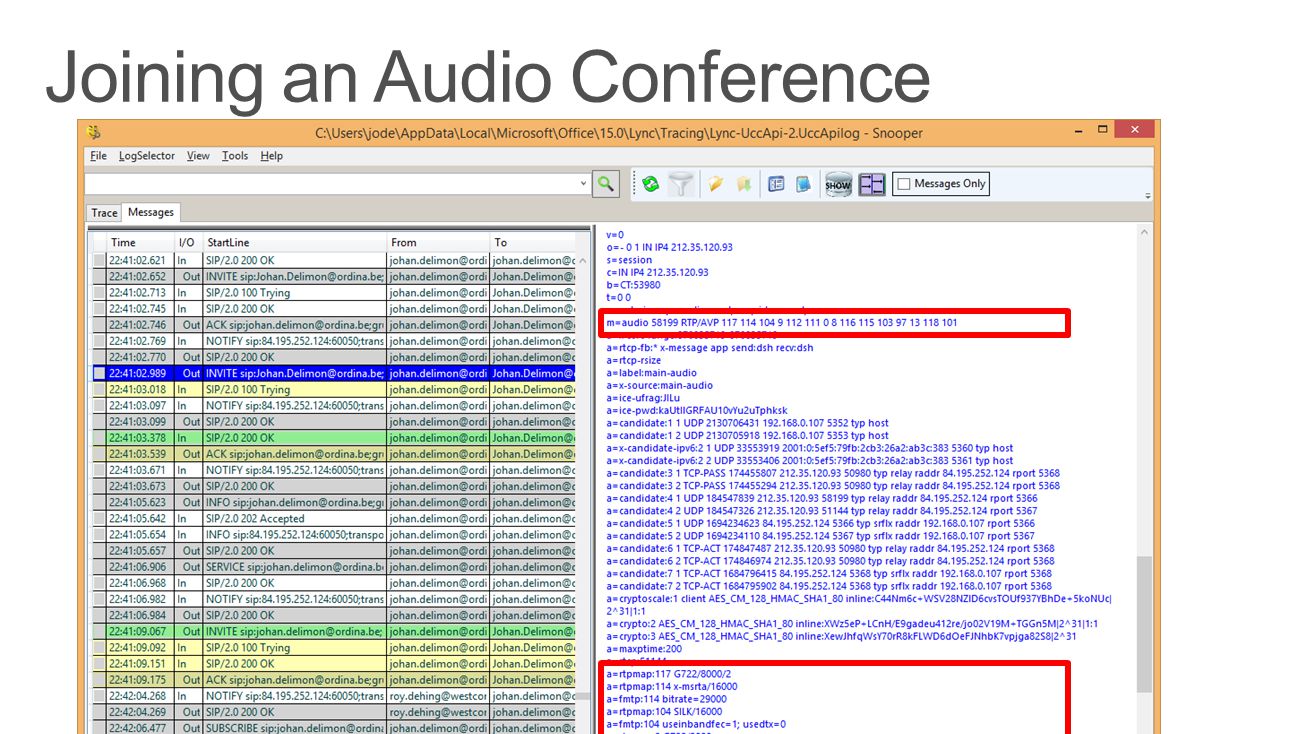1305x734 pixels.
Task: Select the 202 Accepted row at 22:41:05.642
Action: point(333,518)
